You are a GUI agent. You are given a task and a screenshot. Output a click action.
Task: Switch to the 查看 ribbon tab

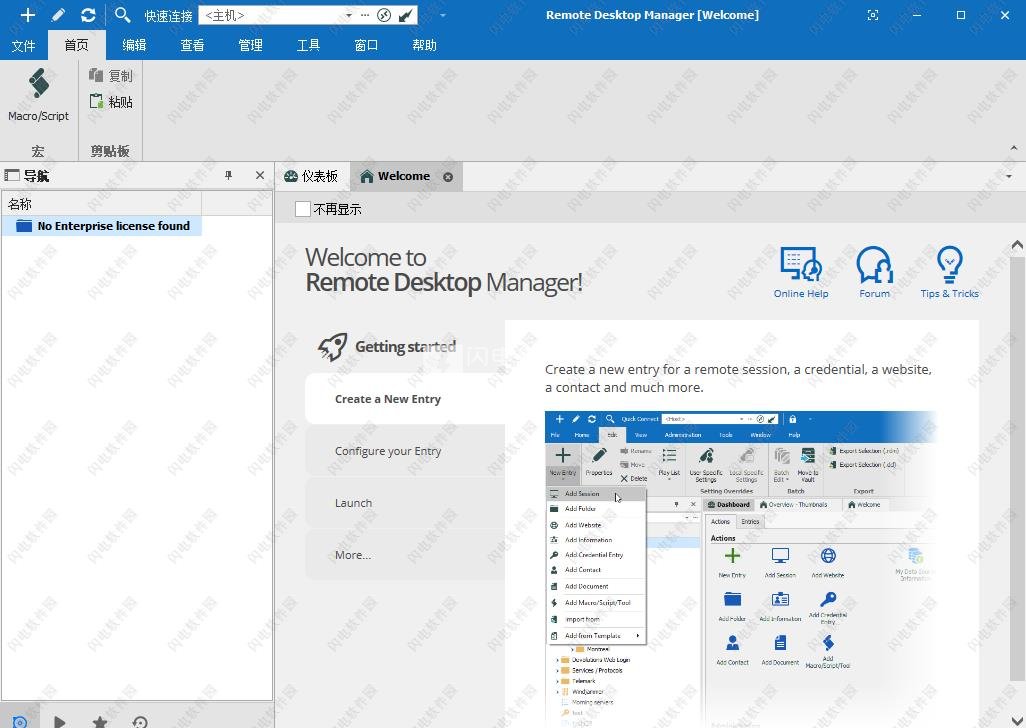pyautogui.click(x=192, y=45)
